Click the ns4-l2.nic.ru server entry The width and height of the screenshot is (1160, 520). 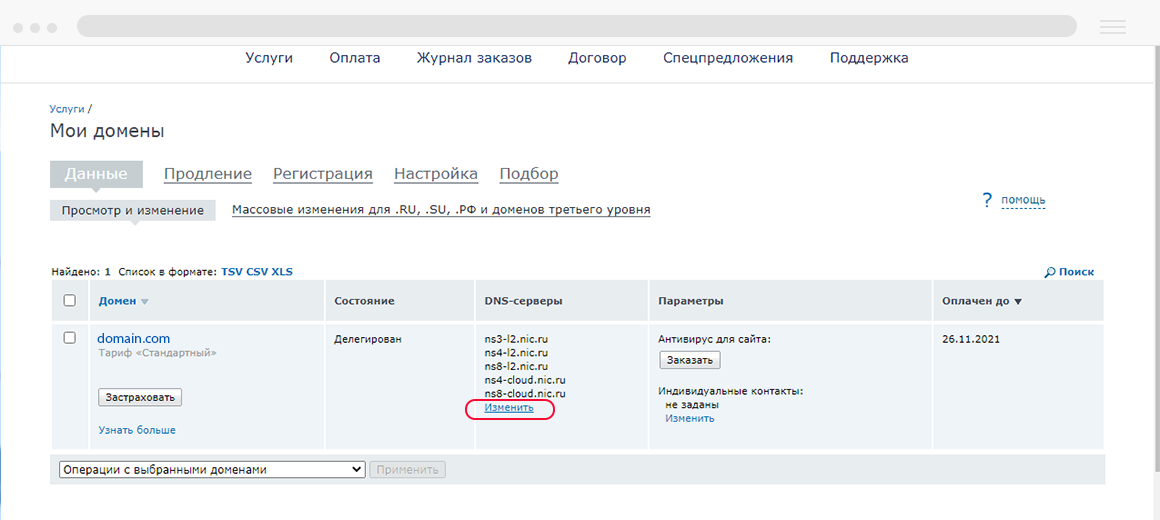click(516, 353)
